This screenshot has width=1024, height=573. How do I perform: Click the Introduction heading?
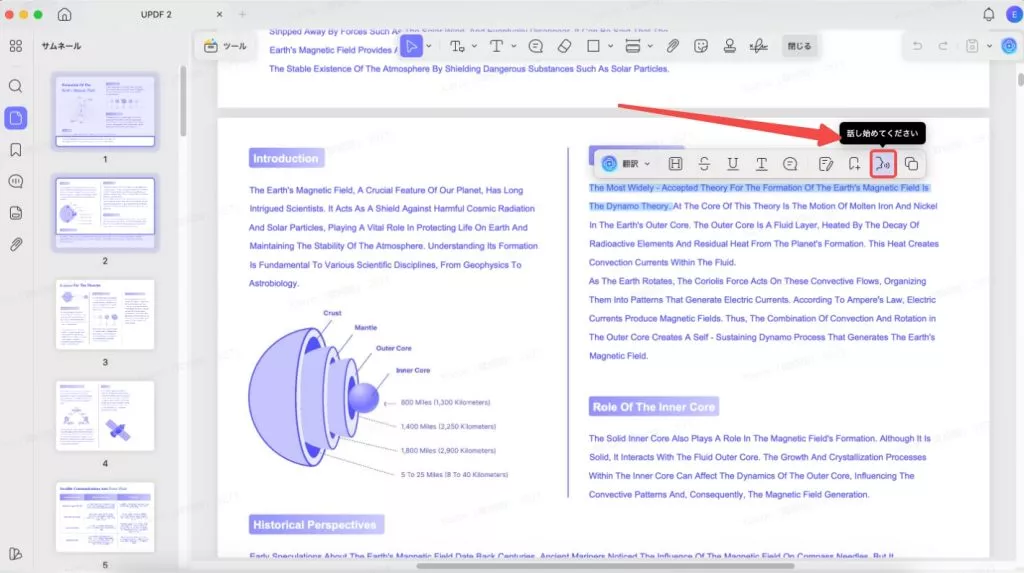tap(286, 158)
